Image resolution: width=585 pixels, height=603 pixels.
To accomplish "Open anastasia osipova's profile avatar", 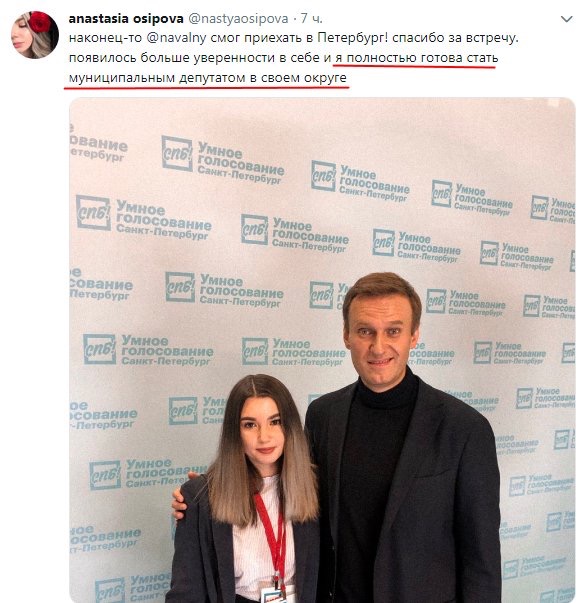I will 35,35.
